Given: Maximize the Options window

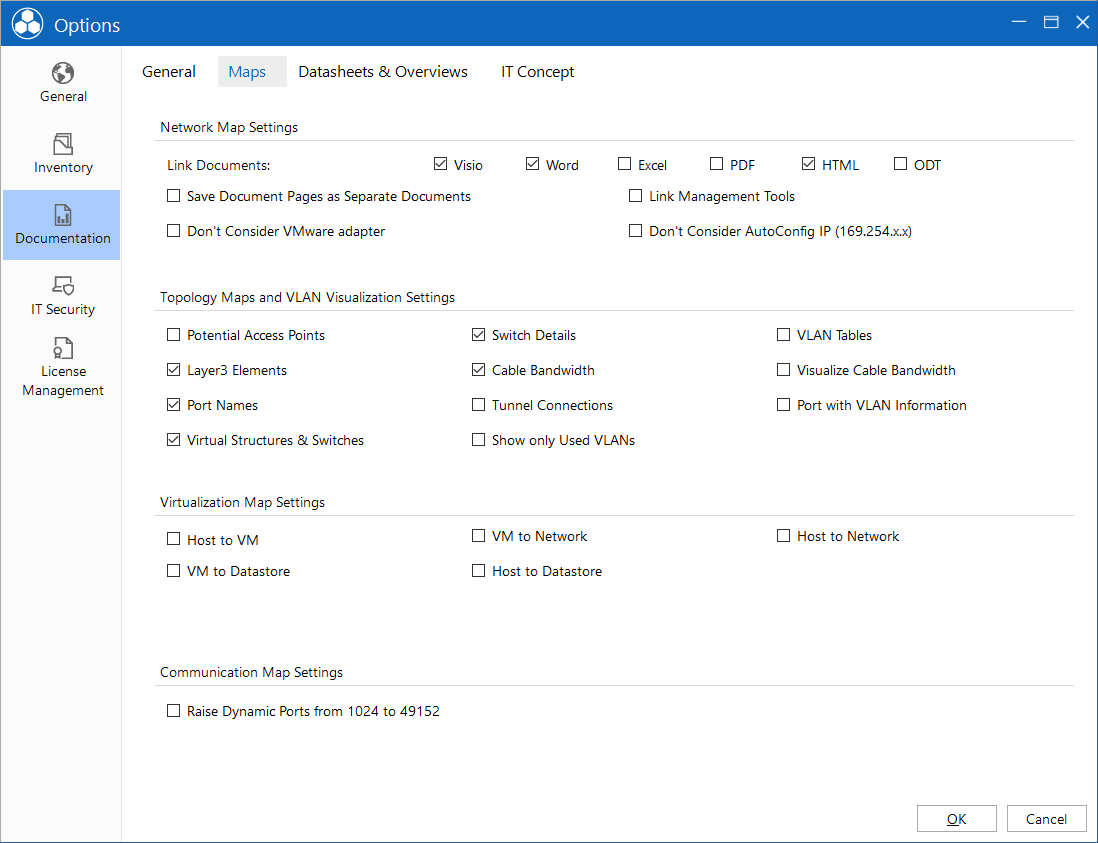Looking at the screenshot, I should (x=1051, y=22).
